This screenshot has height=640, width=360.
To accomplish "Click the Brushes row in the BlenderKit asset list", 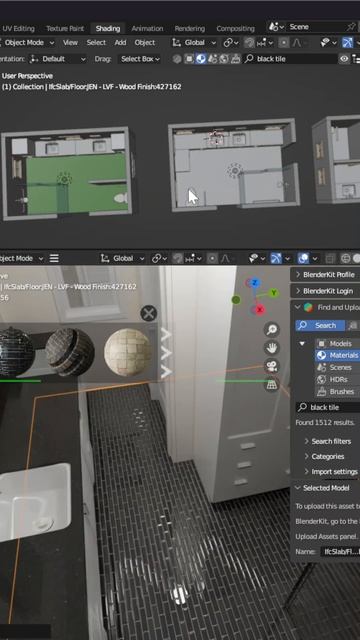I will [x=337, y=391].
